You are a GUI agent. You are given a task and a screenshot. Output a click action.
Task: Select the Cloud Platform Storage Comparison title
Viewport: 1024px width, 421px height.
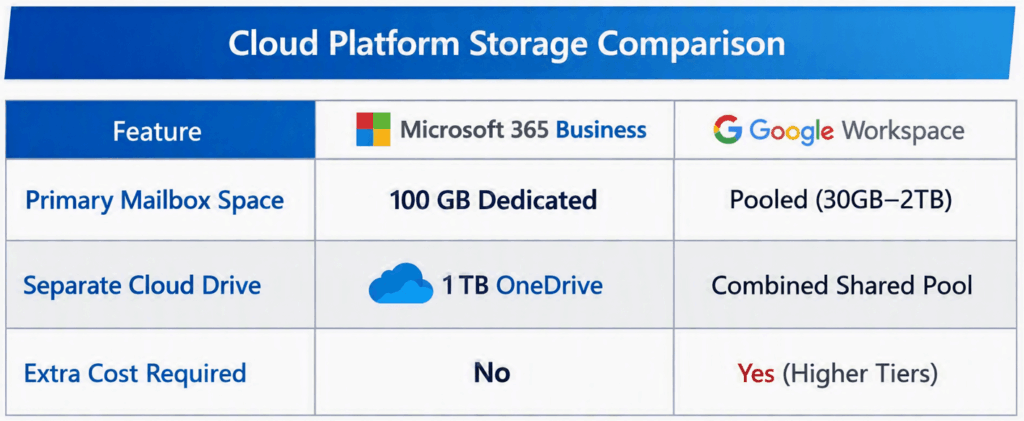pos(507,43)
